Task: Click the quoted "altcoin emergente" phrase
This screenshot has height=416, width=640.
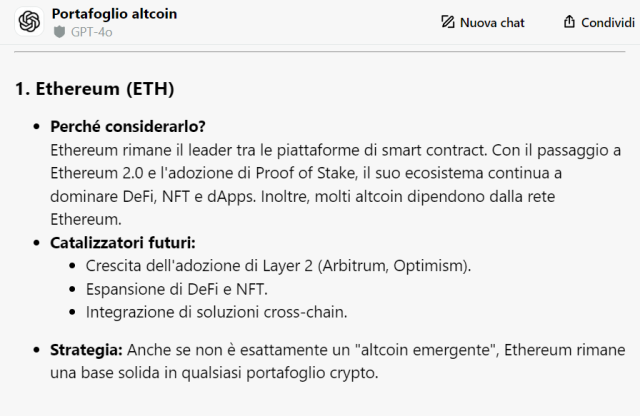Action: (427, 350)
